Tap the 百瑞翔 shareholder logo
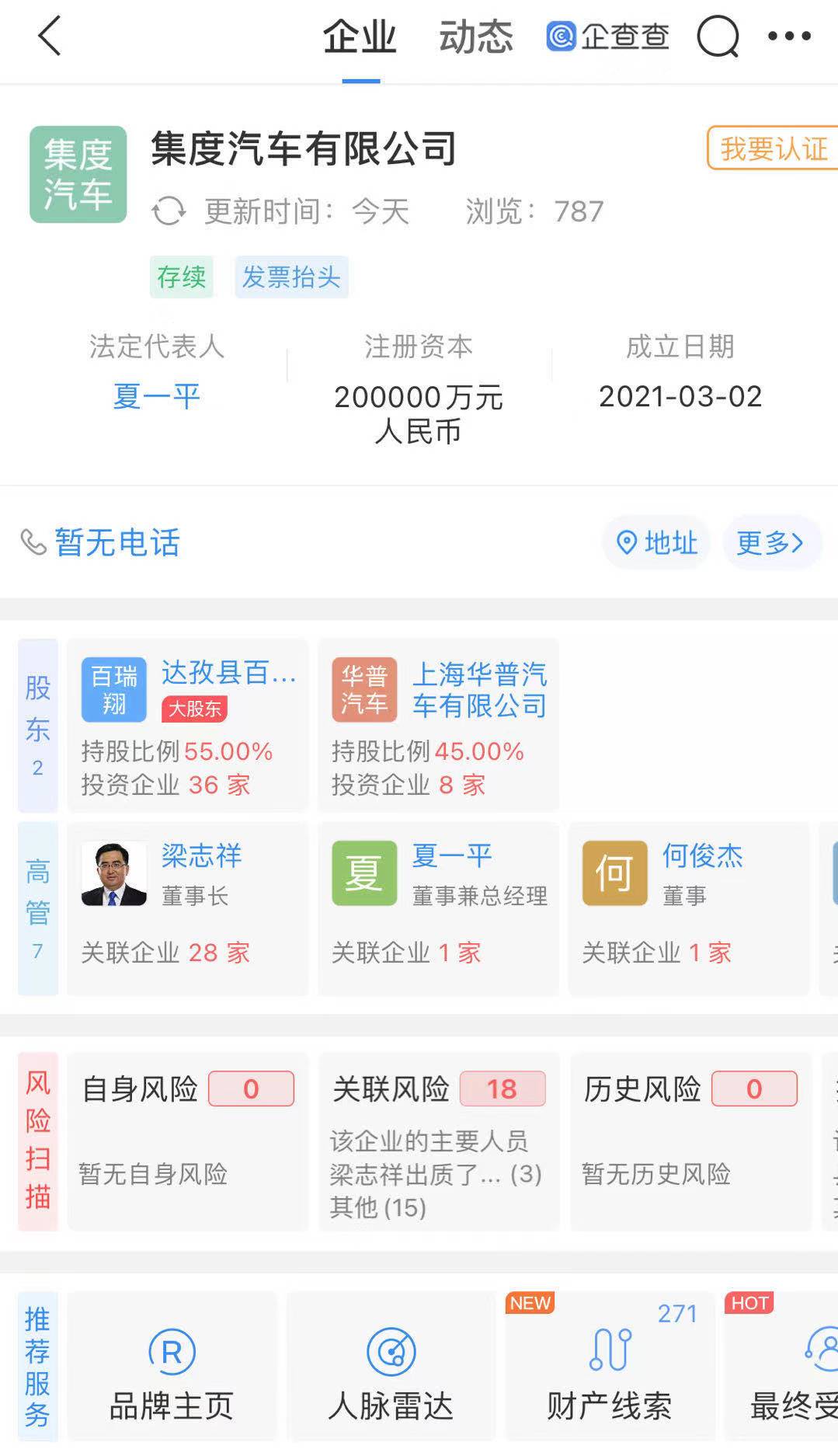This screenshot has height=1456, width=838. point(114,689)
